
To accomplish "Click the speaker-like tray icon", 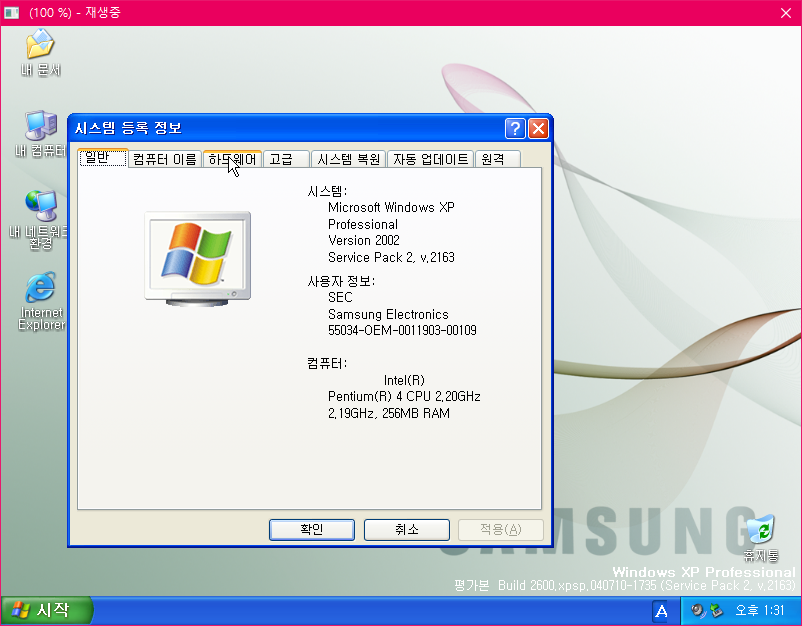I will [698, 610].
